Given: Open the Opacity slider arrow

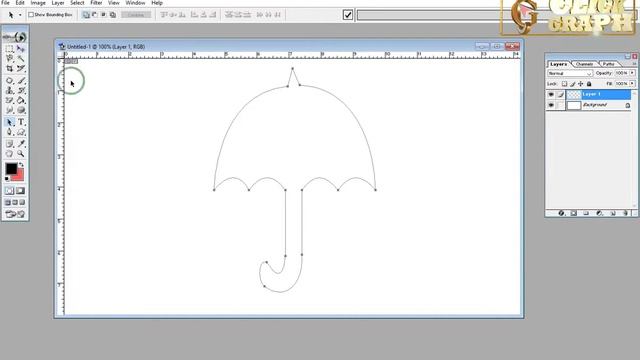Looking at the screenshot, I should point(632,73).
